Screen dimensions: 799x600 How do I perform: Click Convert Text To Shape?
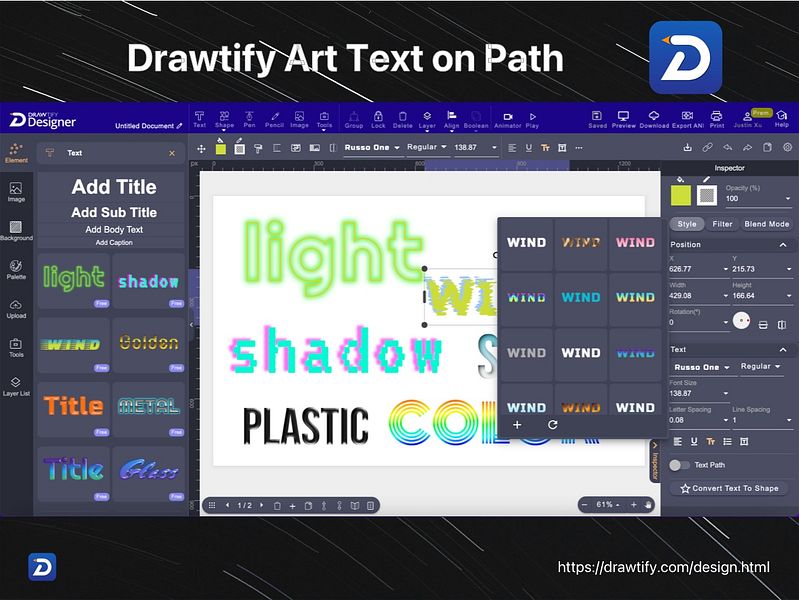pos(729,488)
